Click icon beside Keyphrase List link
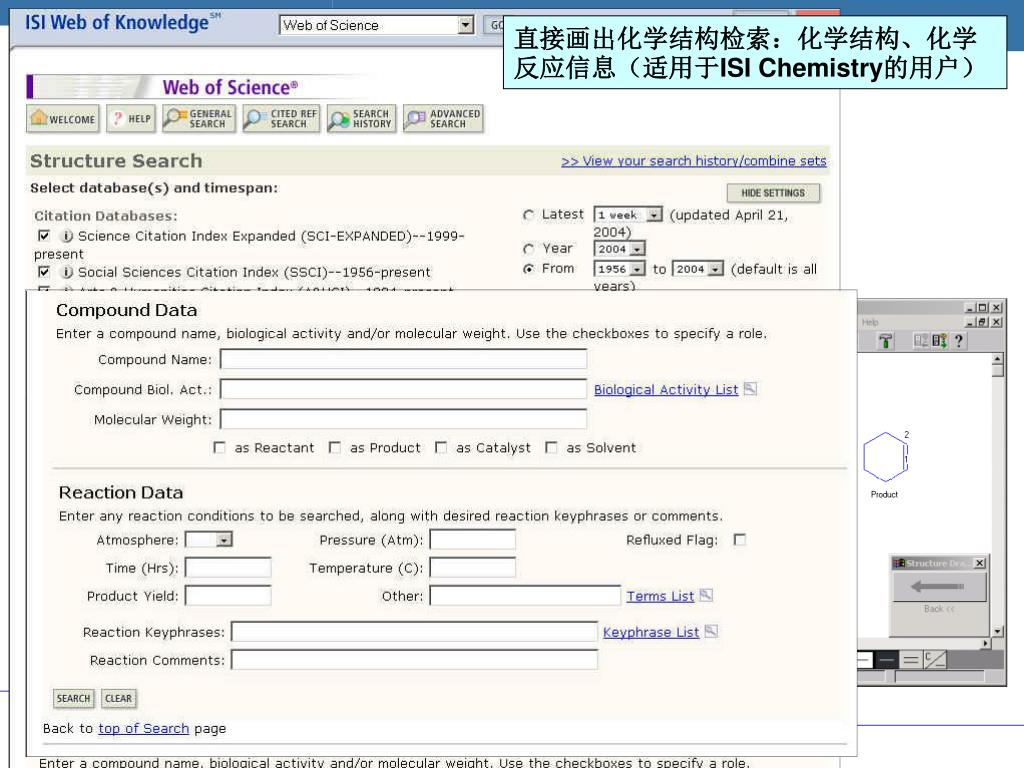 coord(712,631)
